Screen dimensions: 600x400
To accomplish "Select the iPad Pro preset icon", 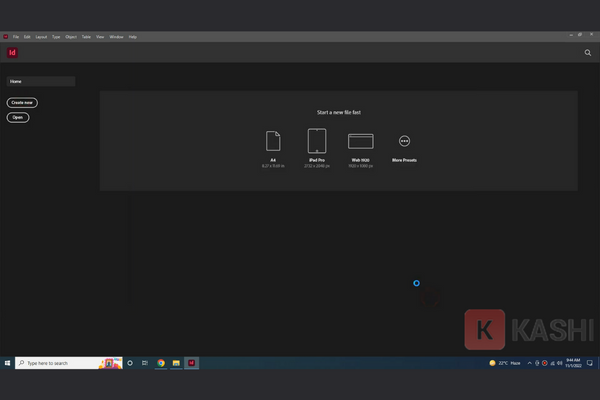I will click(x=317, y=141).
